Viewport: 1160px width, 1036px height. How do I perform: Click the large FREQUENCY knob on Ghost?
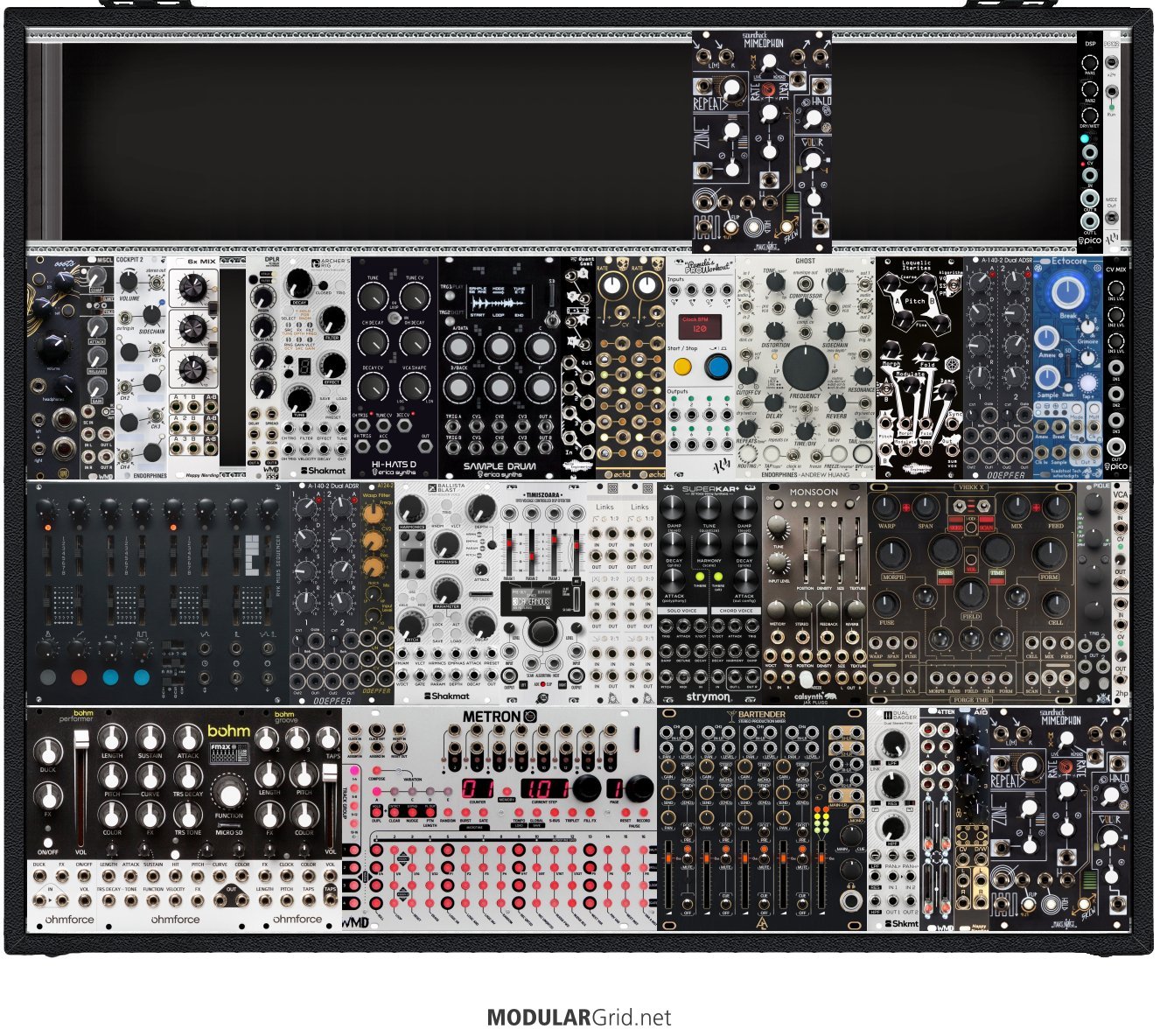pos(805,367)
